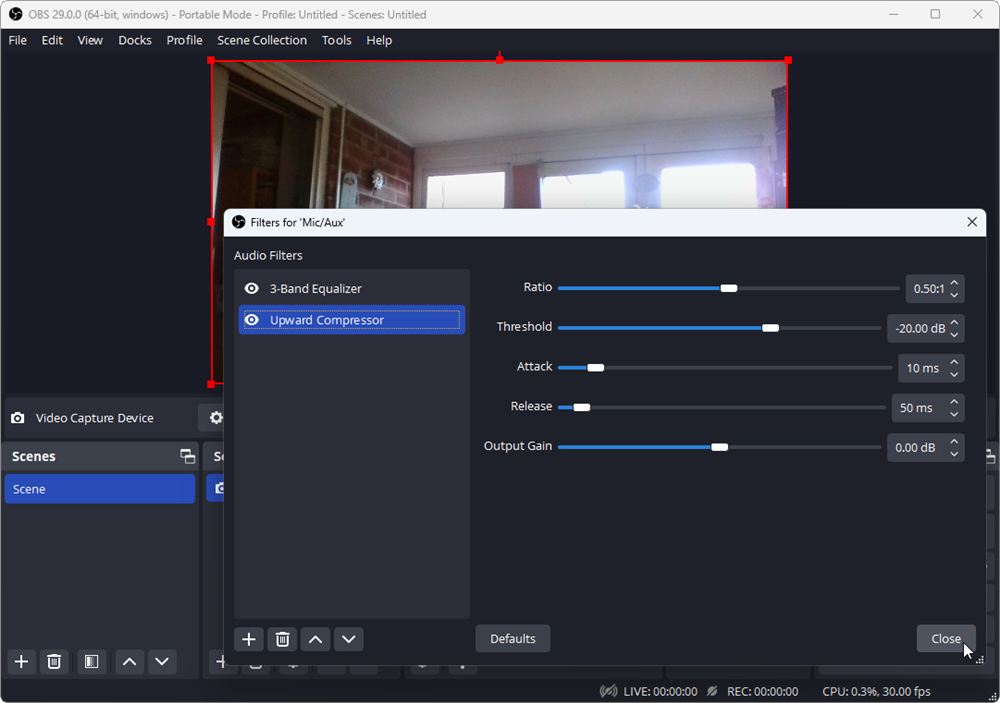Add a new audio filter with plus icon
Image resolution: width=1000 pixels, height=703 pixels.
[249, 639]
